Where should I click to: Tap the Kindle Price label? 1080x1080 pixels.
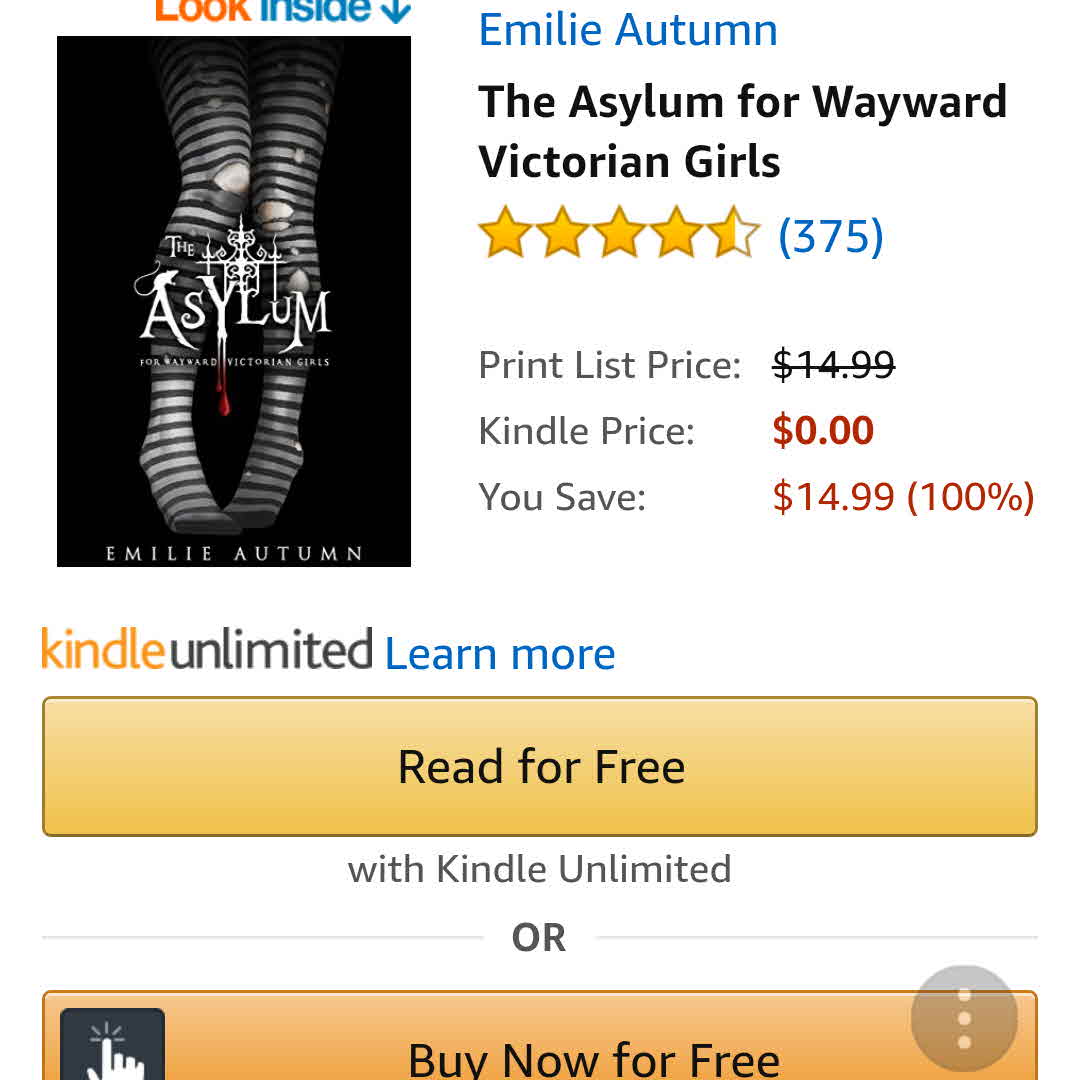point(586,432)
